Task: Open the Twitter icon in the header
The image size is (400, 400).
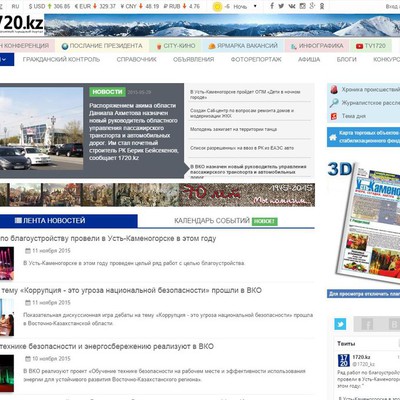Action: tap(281, 6)
